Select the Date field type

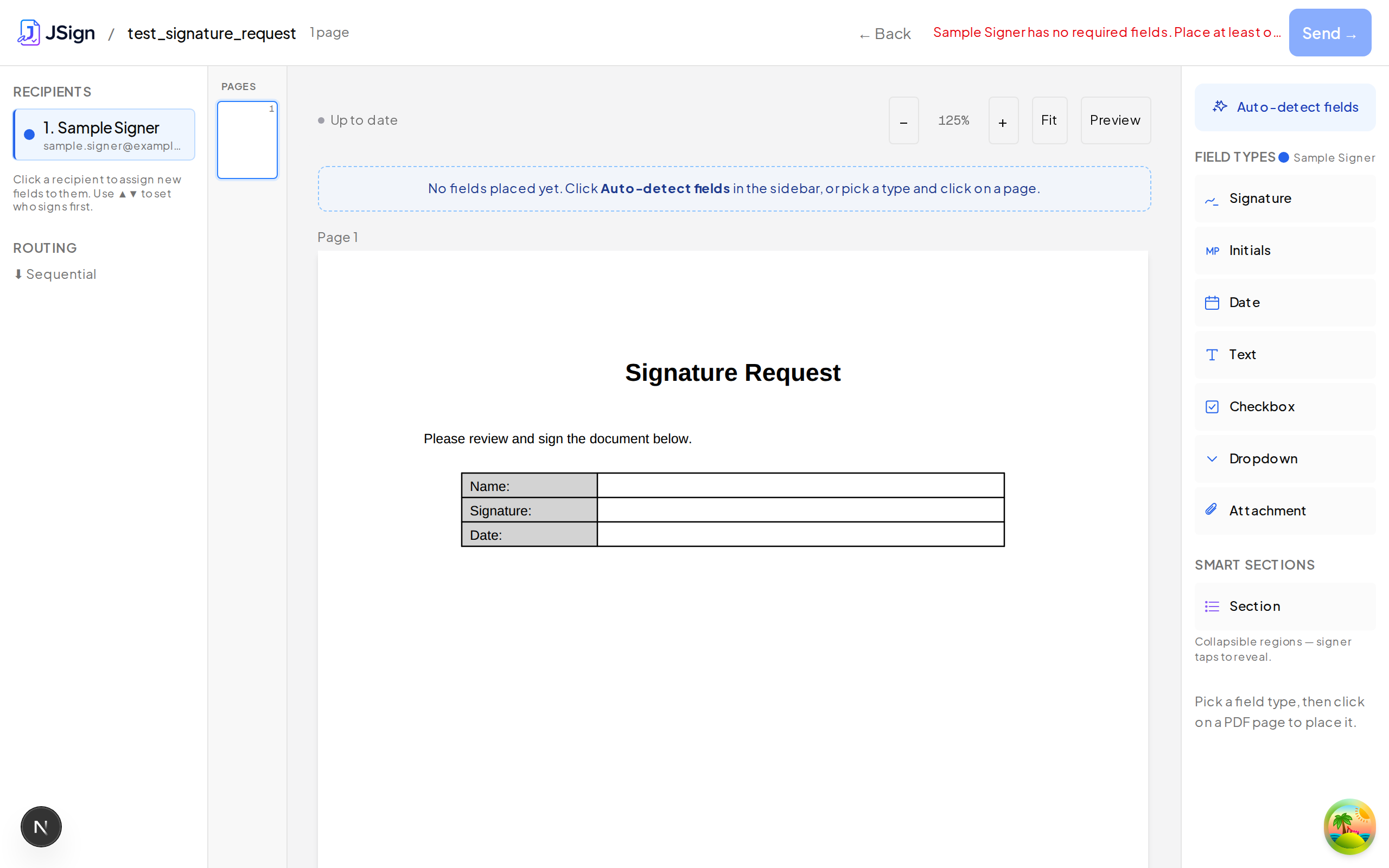(1284, 303)
